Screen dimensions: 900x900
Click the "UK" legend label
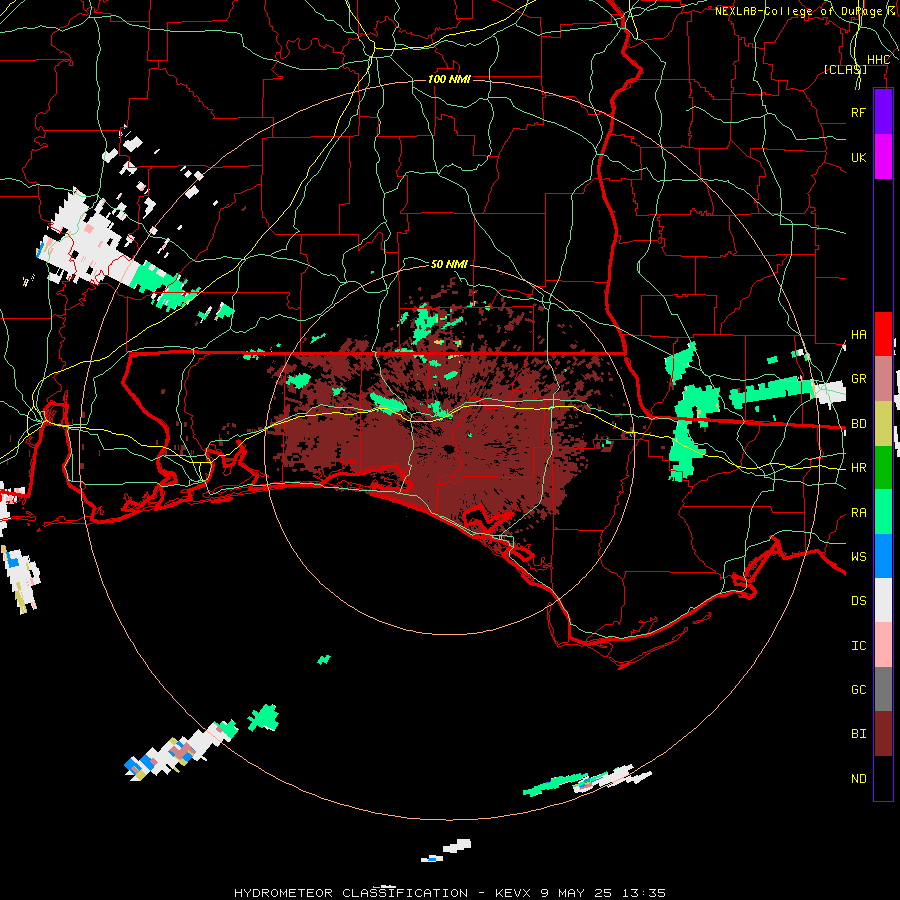(x=858, y=157)
